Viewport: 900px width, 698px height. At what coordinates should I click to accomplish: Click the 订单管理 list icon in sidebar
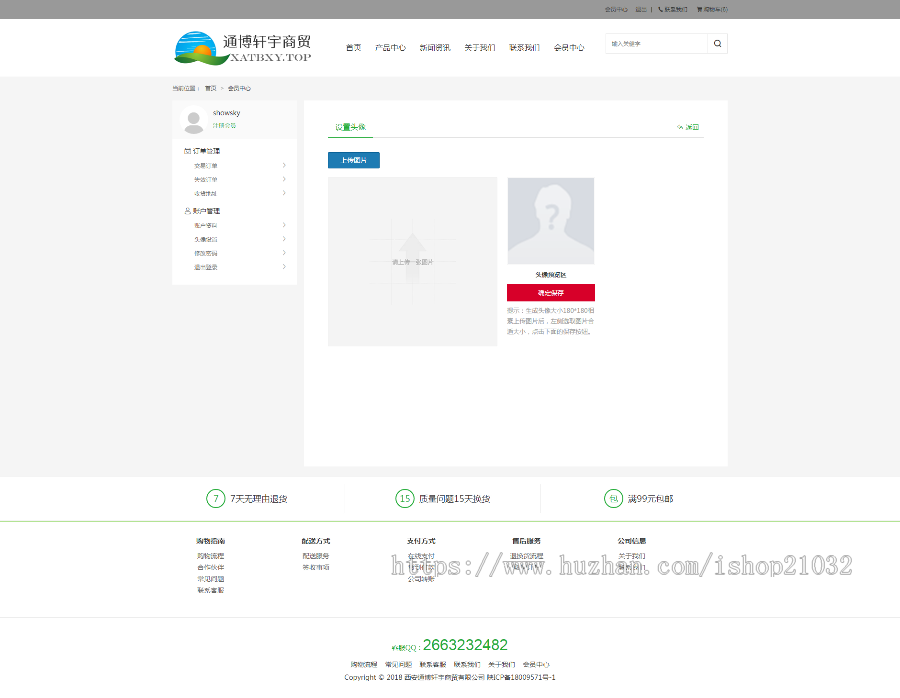[x=188, y=150]
